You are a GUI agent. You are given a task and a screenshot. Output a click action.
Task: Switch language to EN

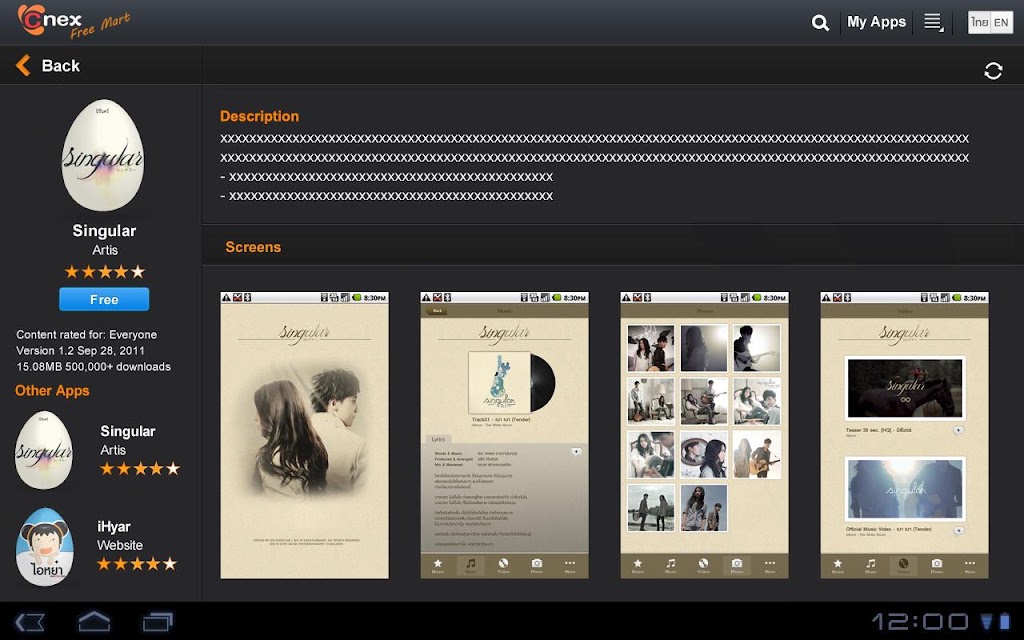click(1001, 22)
